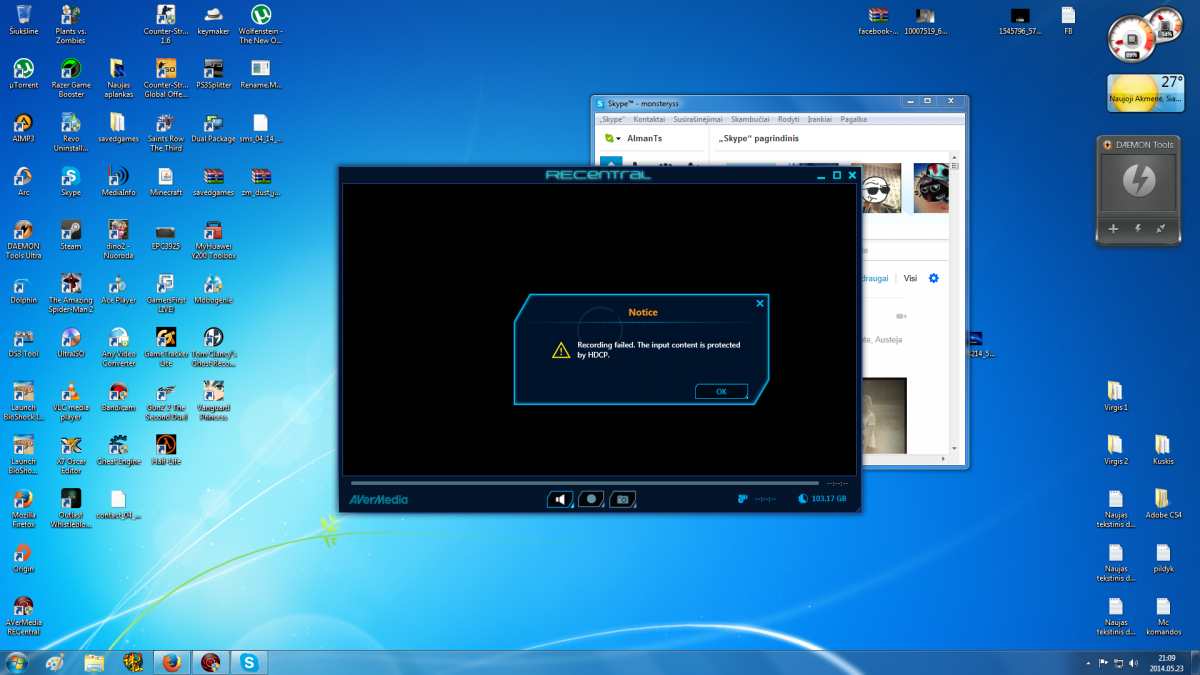The width and height of the screenshot is (1200, 675).
Task: Show hidden tray icons arrow
Action: 1088,662
